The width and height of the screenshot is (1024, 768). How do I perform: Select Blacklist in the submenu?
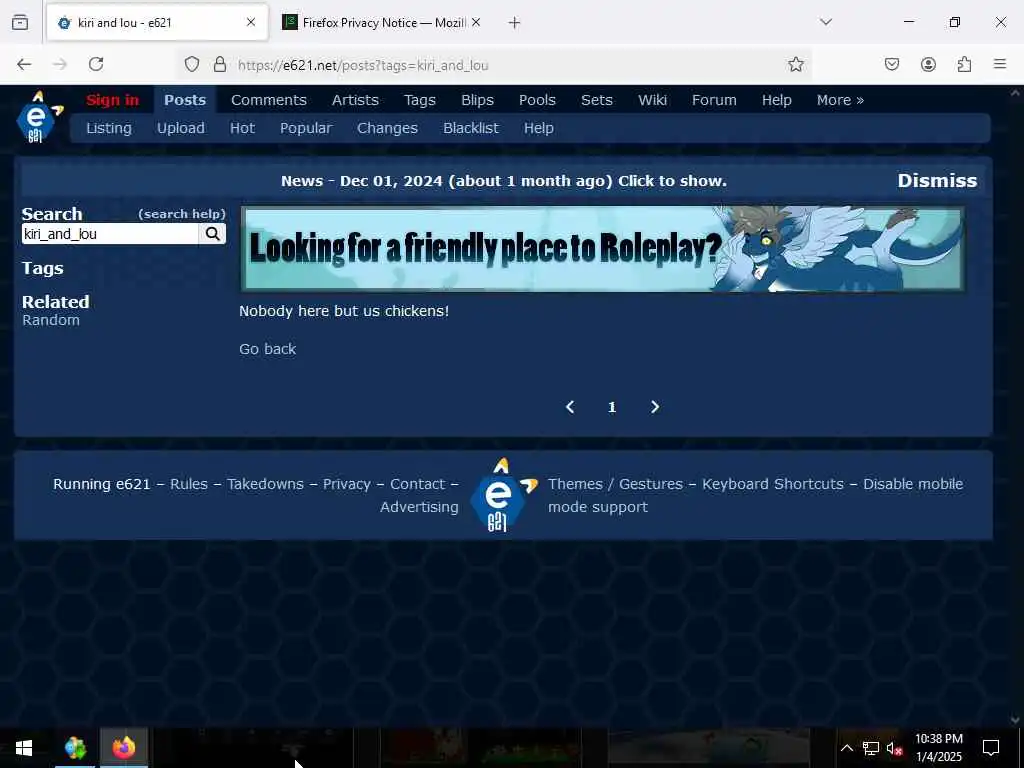pyautogui.click(x=471, y=128)
